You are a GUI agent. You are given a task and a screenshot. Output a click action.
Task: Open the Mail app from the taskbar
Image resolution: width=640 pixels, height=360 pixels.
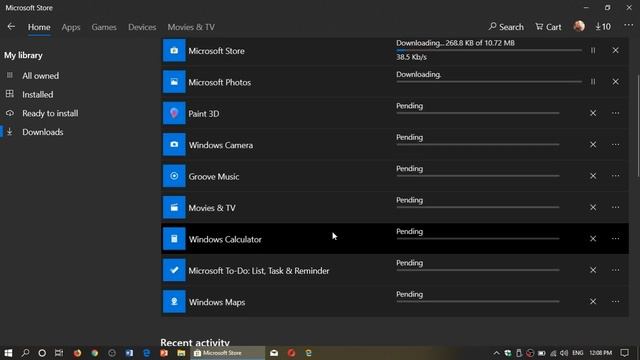point(274,353)
